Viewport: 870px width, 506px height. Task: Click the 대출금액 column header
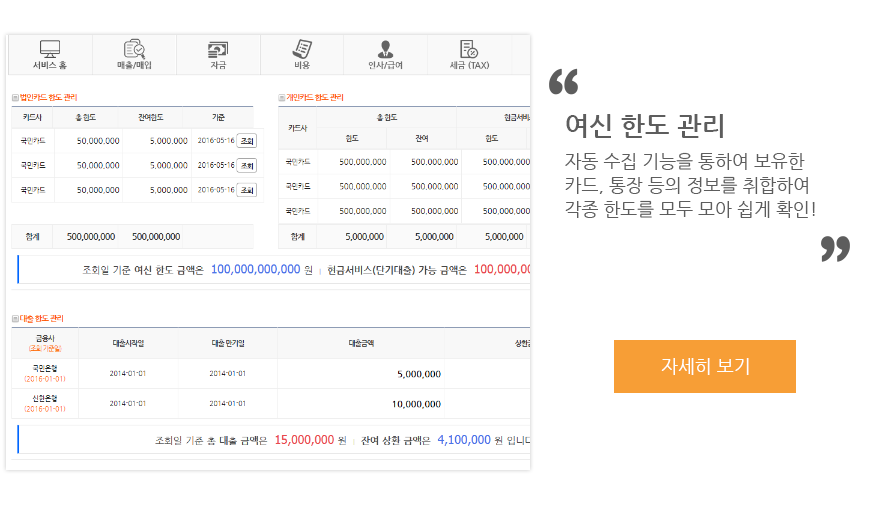coord(361,343)
